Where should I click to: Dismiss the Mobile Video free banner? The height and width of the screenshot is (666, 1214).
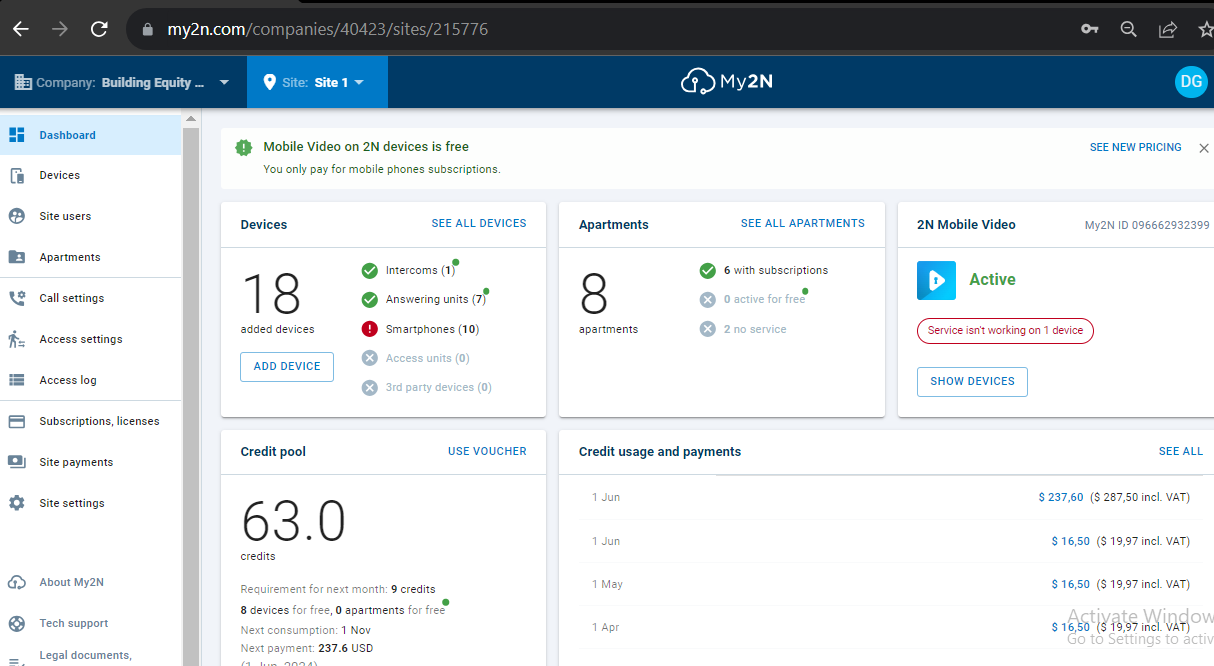[x=1204, y=147]
